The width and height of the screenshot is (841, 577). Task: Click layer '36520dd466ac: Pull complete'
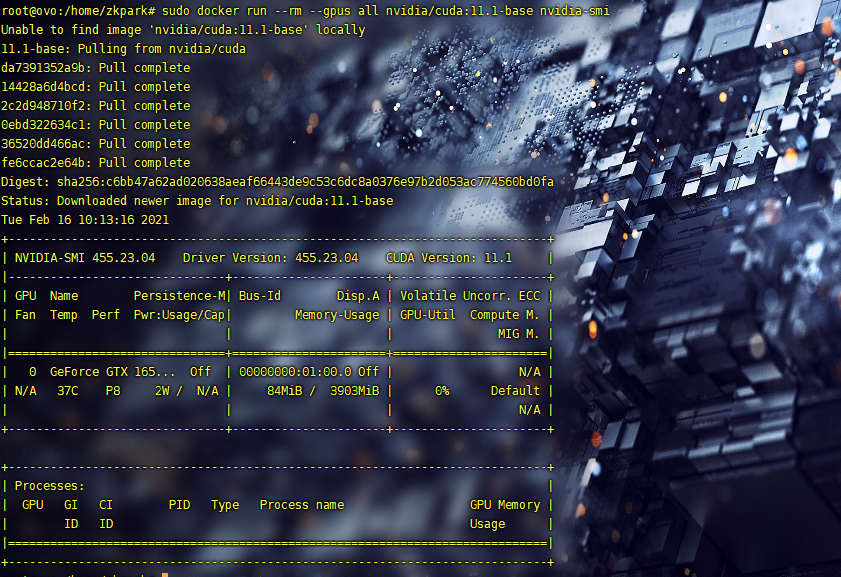(95, 144)
